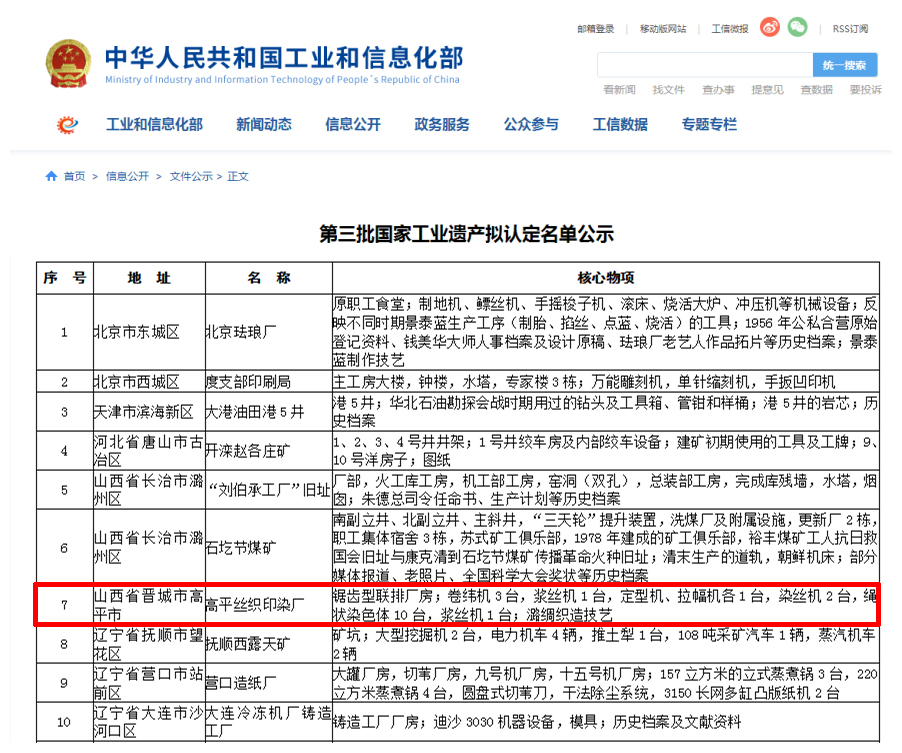Screen dimensions: 902x753
Task: Open 公众参与 nav menu
Action: pyautogui.click(x=531, y=124)
